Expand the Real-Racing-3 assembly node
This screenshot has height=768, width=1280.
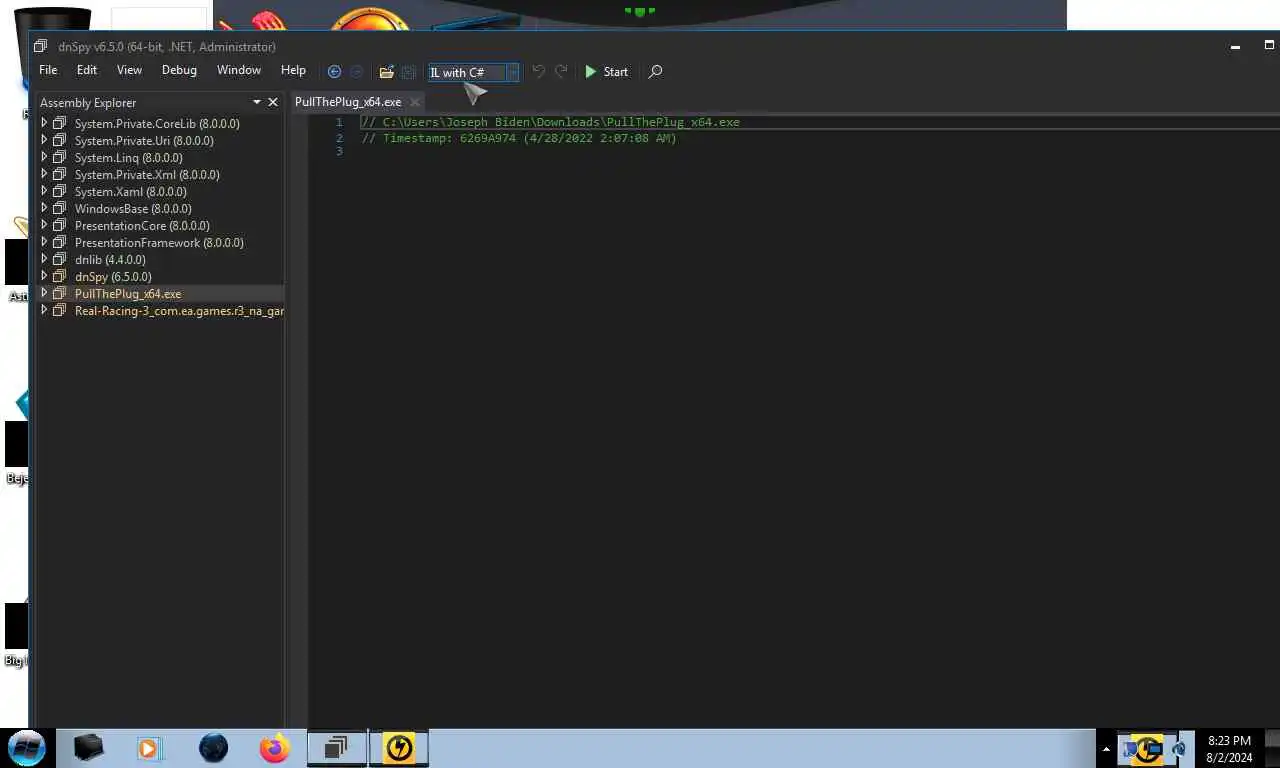point(44,310)
